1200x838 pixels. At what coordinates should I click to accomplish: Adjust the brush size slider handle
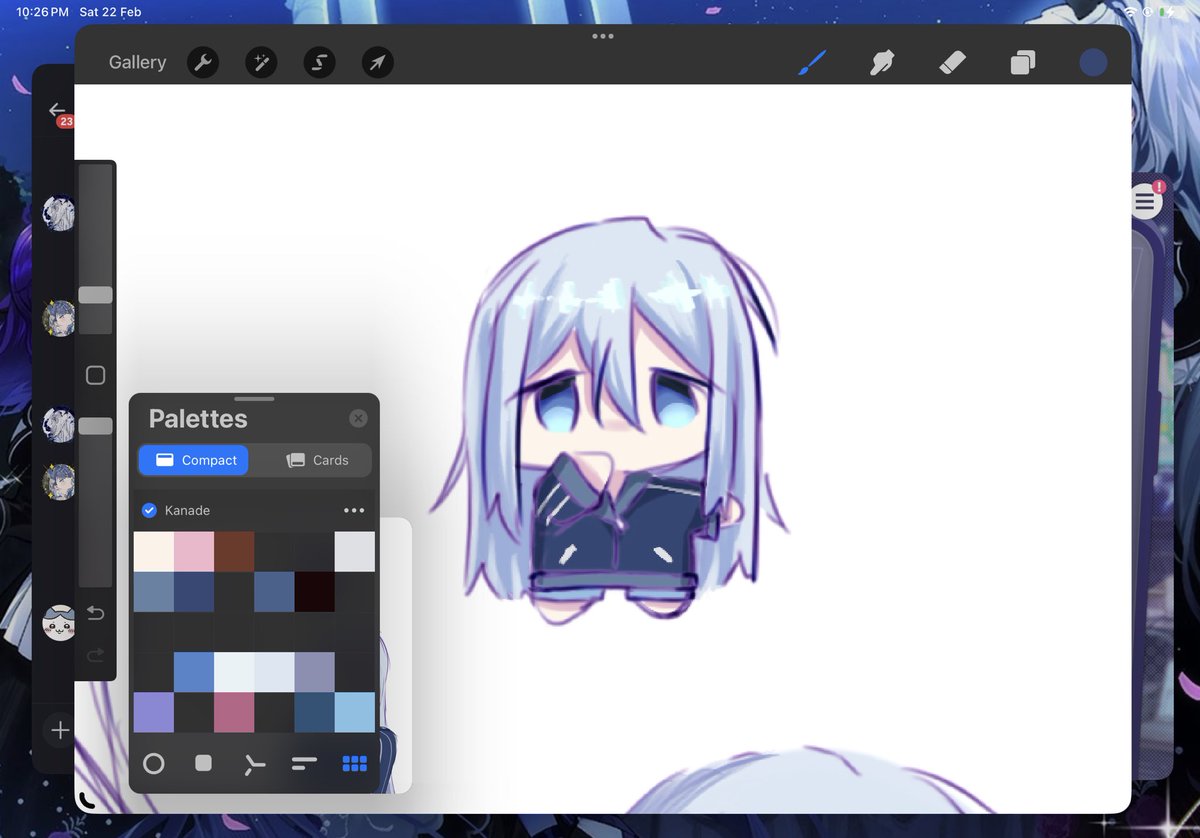96,295
